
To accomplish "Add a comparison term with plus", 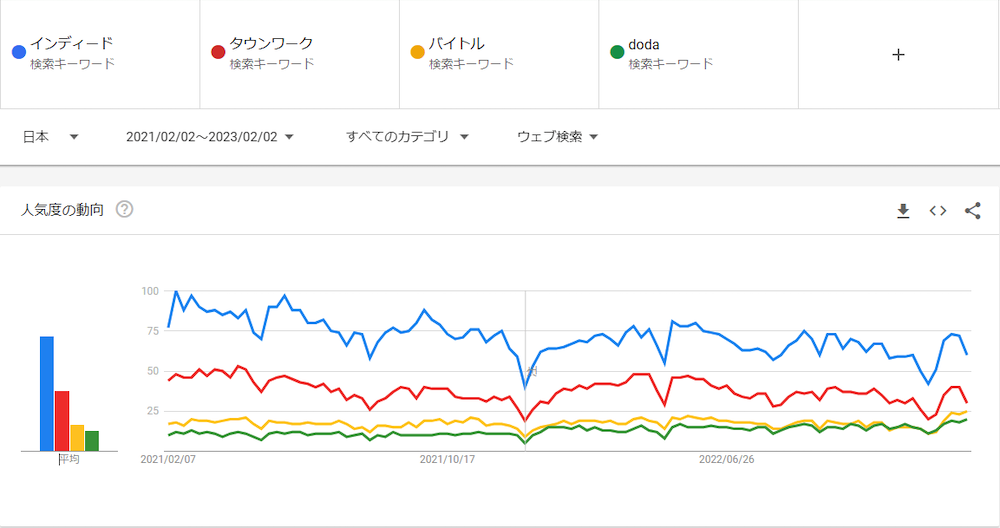I will pyautogui.click(x=898, y=55).
